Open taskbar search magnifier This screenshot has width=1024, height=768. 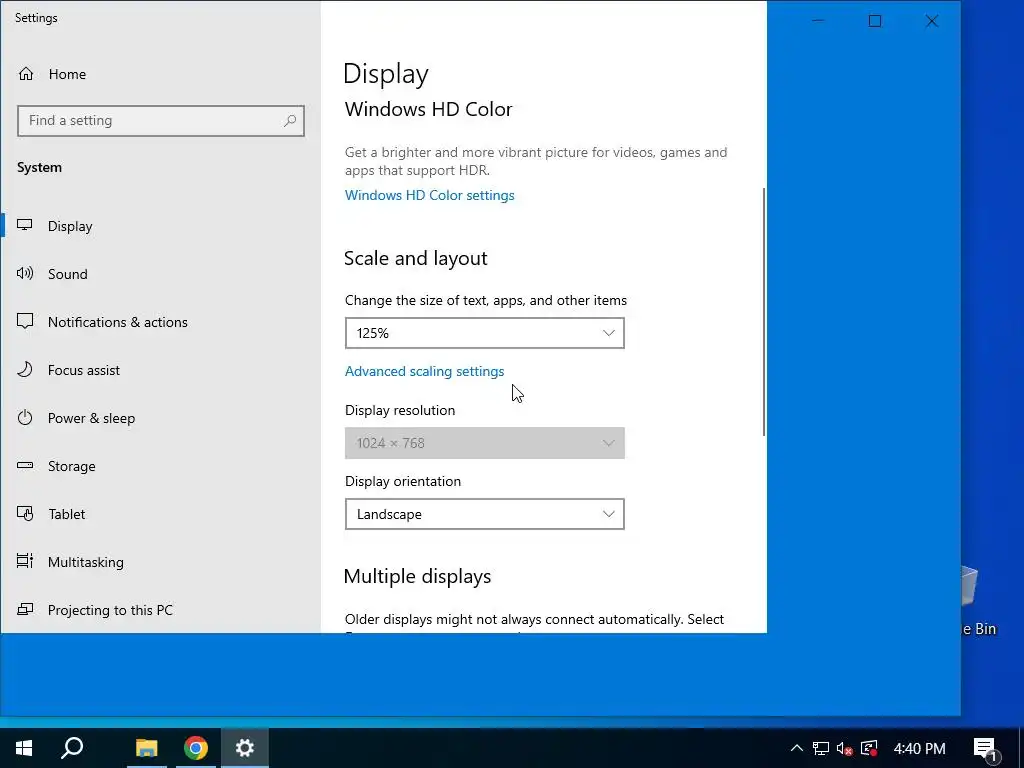coord(72,748)
